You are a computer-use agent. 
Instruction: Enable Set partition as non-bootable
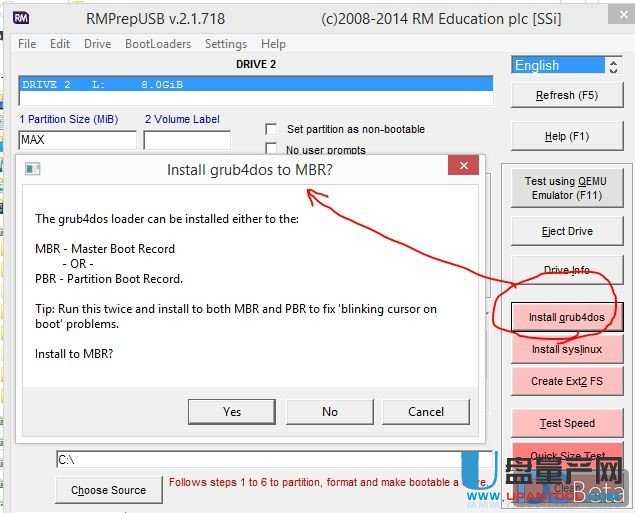coord(271,129)
